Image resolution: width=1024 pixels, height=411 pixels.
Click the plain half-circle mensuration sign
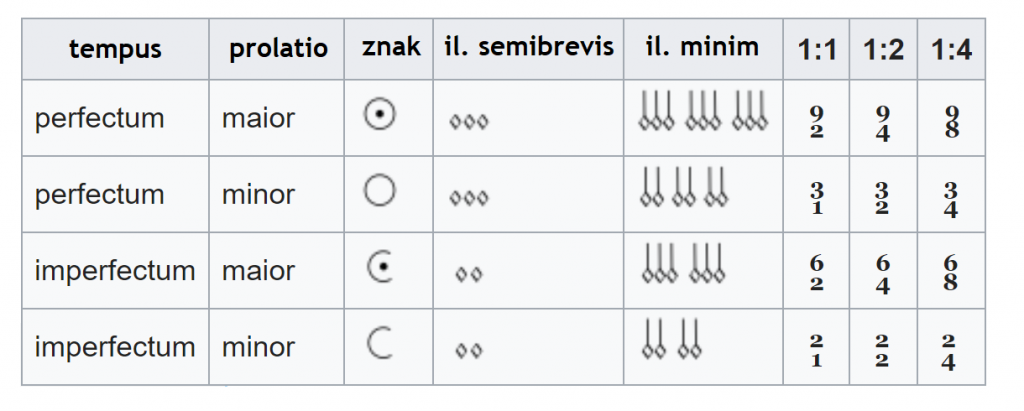[379, 344]
